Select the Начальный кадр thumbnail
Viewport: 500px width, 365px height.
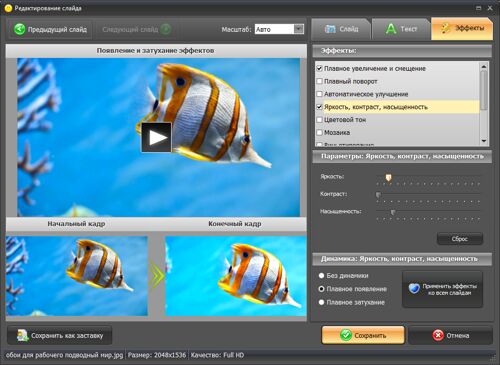point(77,276)
